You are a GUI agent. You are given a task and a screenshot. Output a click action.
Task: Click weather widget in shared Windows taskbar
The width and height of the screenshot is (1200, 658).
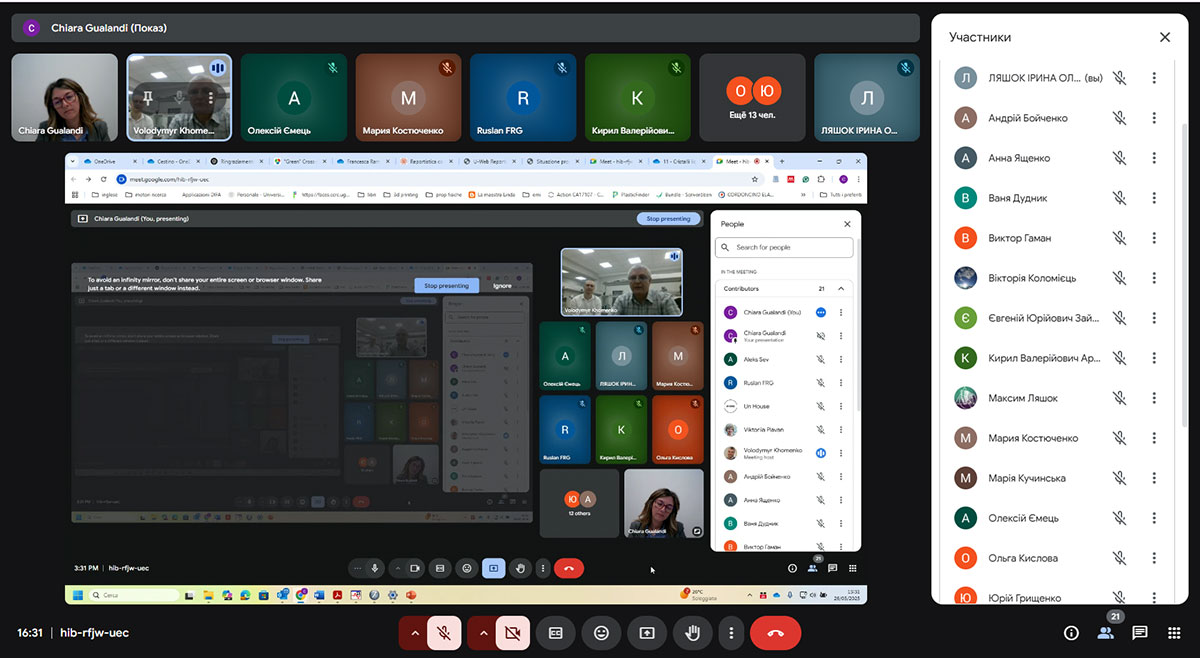[699, 594]
